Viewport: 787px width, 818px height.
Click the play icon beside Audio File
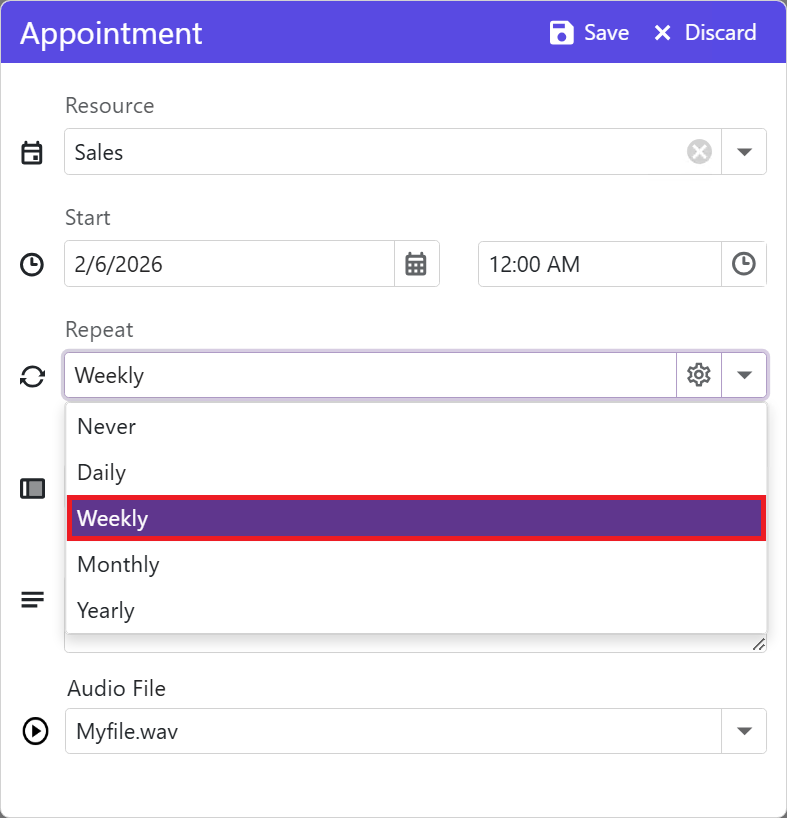click(34, 731)
